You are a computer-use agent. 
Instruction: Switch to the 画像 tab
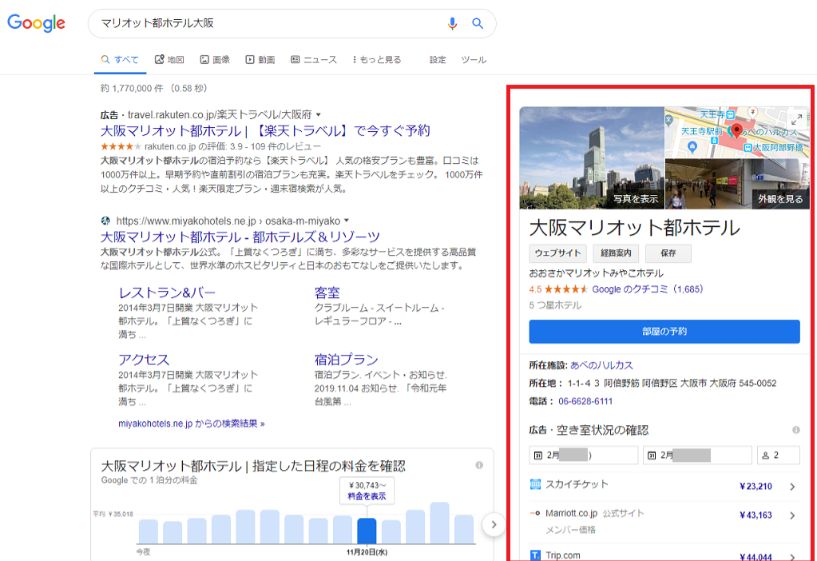click(x=215, y=59)
